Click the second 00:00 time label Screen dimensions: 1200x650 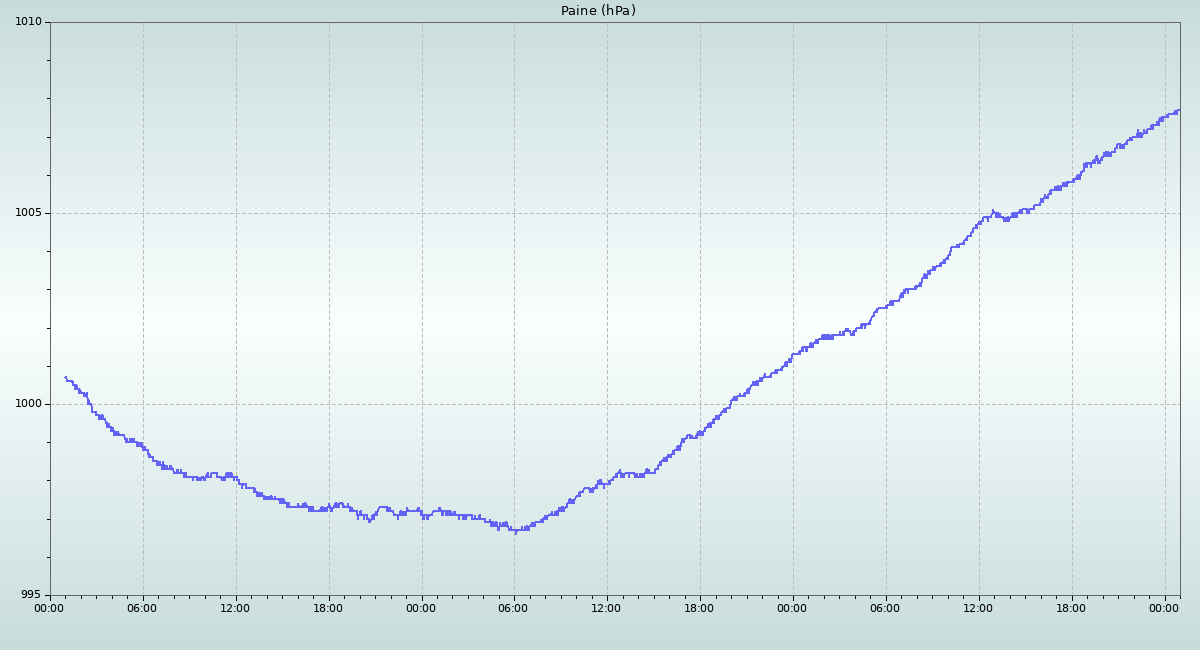point(421,608)
